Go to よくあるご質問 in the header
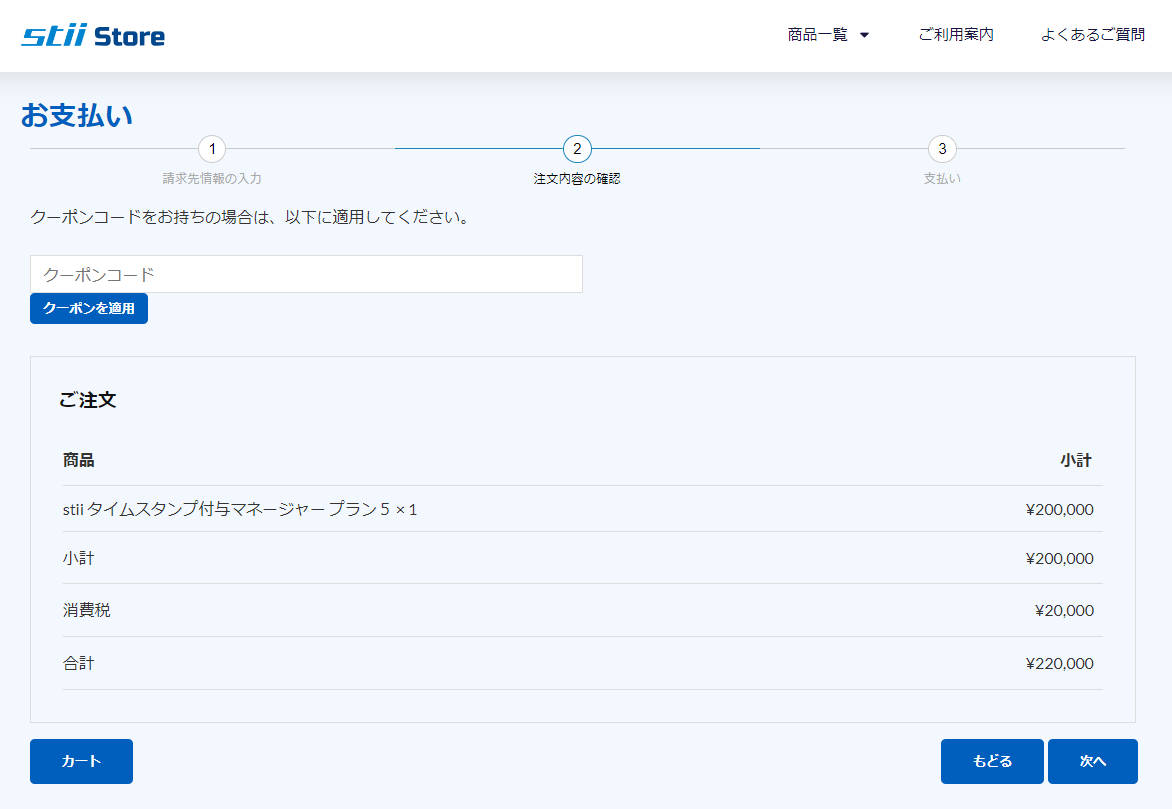The height and width of the screenshot is (809, 1172). 1092,35
